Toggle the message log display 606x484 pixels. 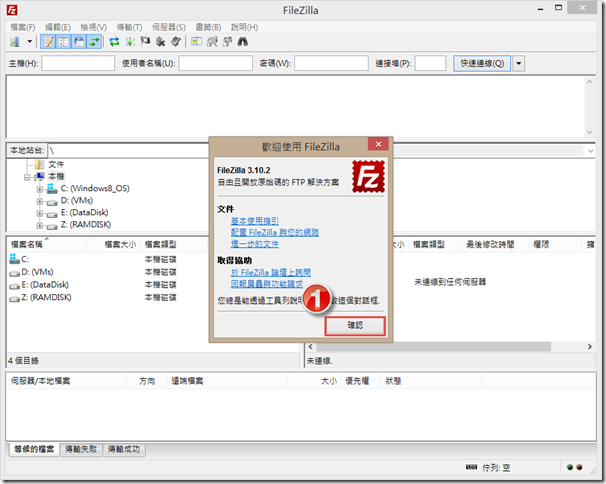(48, 41)
